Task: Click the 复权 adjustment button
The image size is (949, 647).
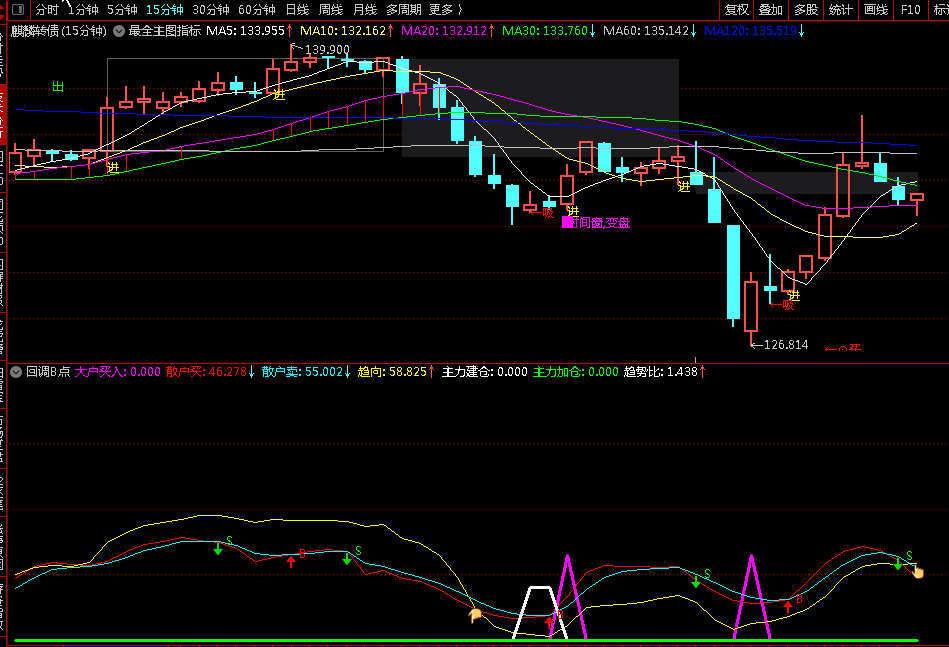Action: coord(737,10)
